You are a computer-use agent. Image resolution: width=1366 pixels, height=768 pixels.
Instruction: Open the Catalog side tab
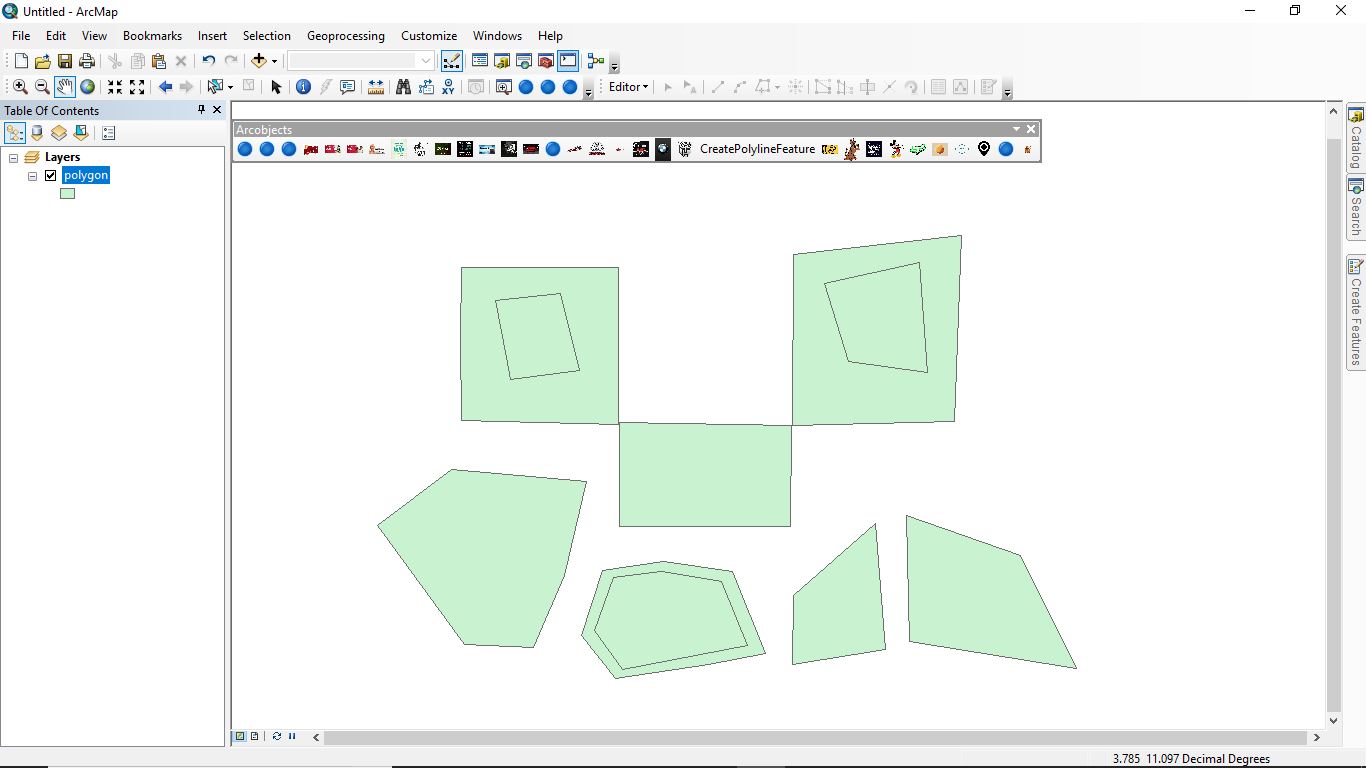point(1356,136)
